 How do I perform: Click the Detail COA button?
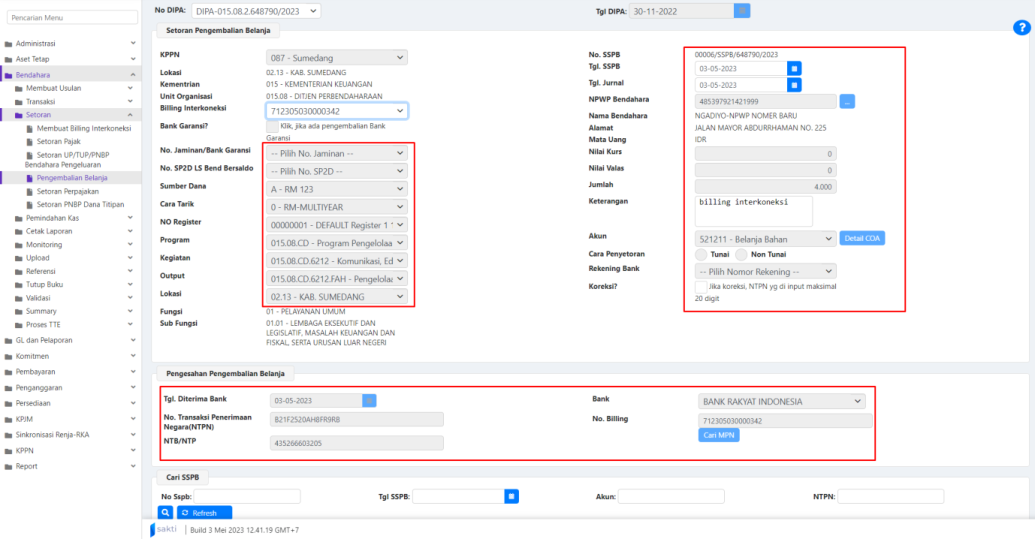pyautogui.click(x=862, y=239)
